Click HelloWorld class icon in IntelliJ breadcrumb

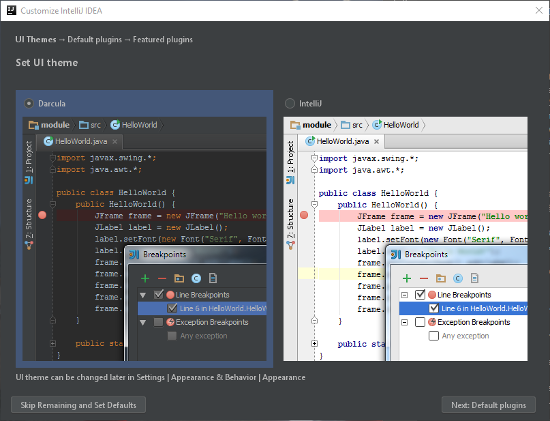pos(377,125)
